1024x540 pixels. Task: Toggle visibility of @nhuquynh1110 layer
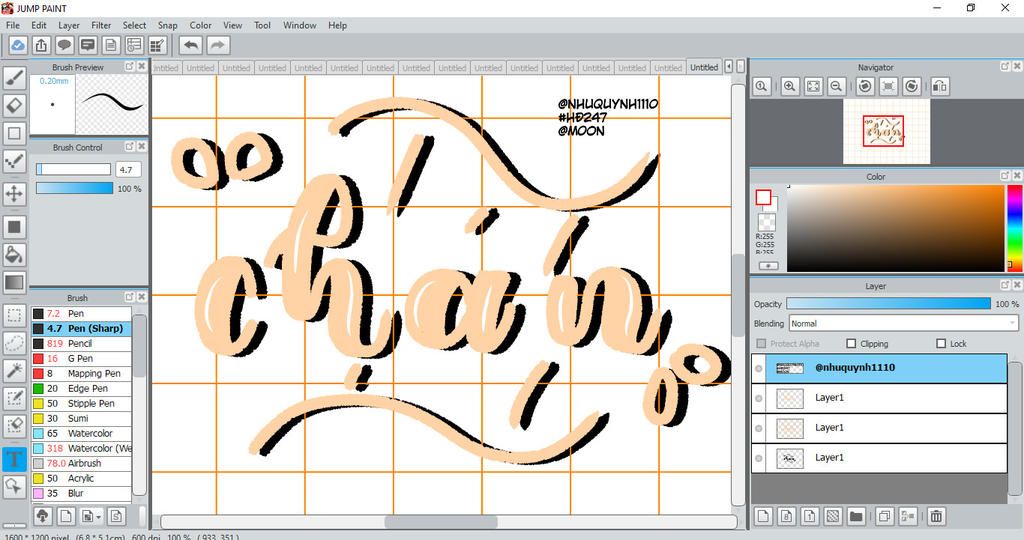[759, 368]
